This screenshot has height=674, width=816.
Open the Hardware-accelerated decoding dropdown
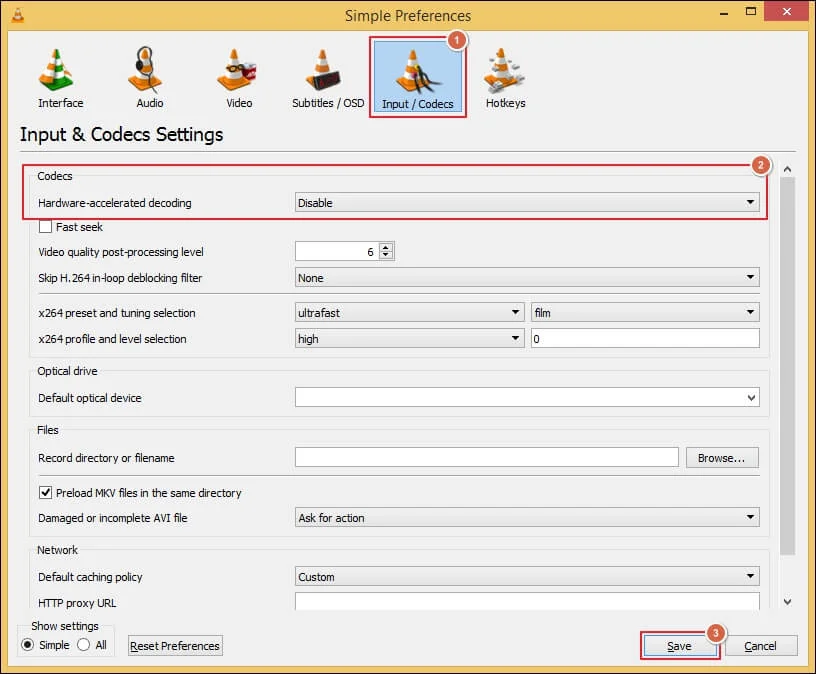[x=527, y=203]
